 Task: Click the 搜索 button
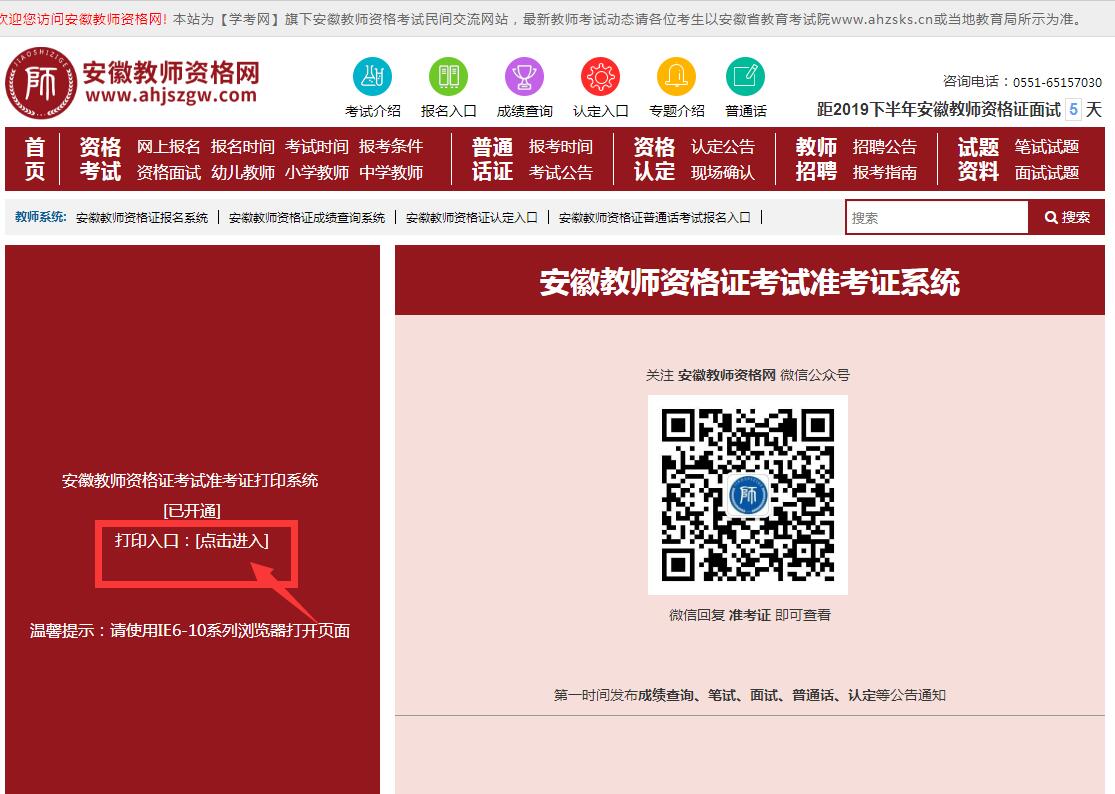pos(1067,218)
